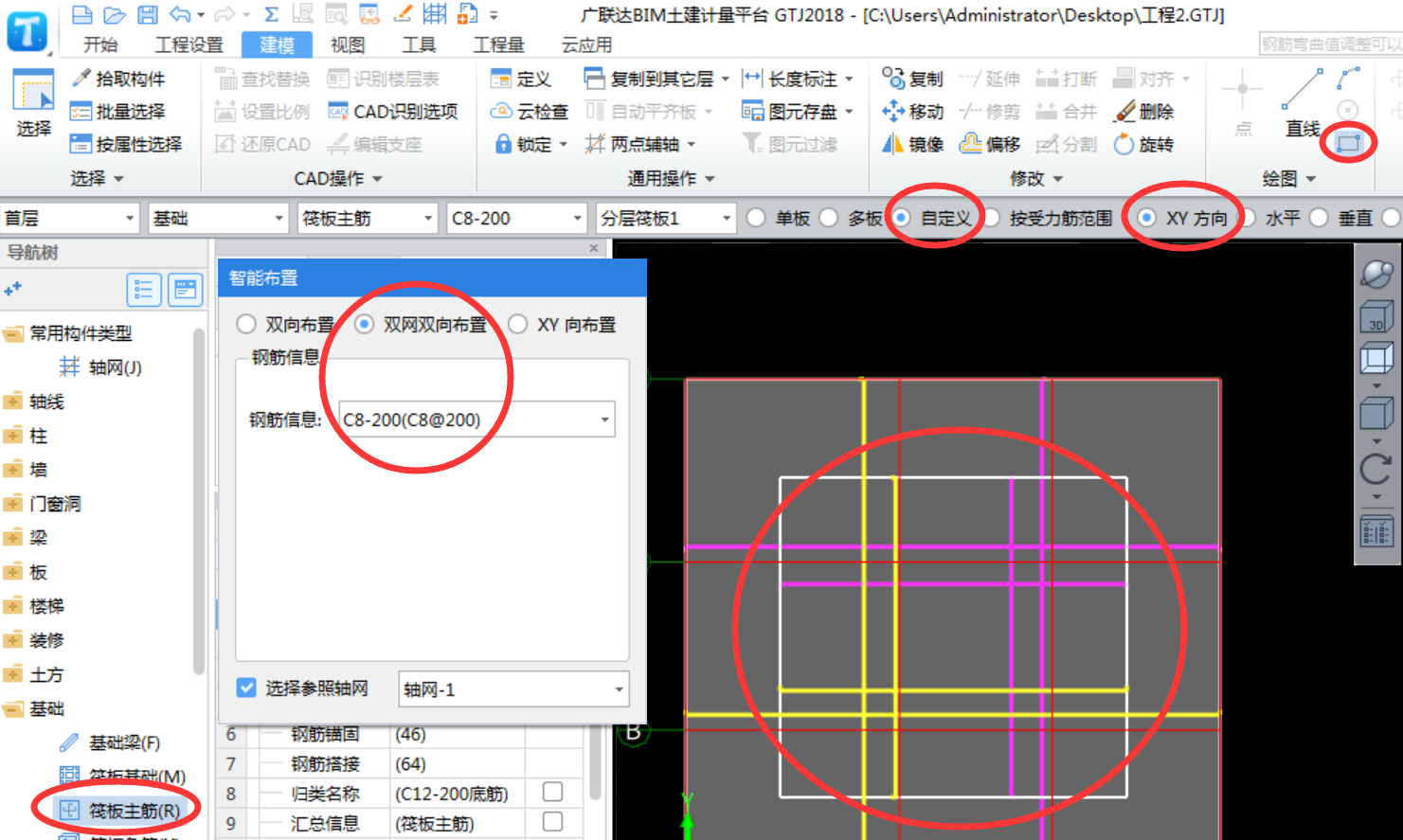The width and height of the screenshot is (1403, 840).
Task: Close the property panel with X
Action: [594, 248]
